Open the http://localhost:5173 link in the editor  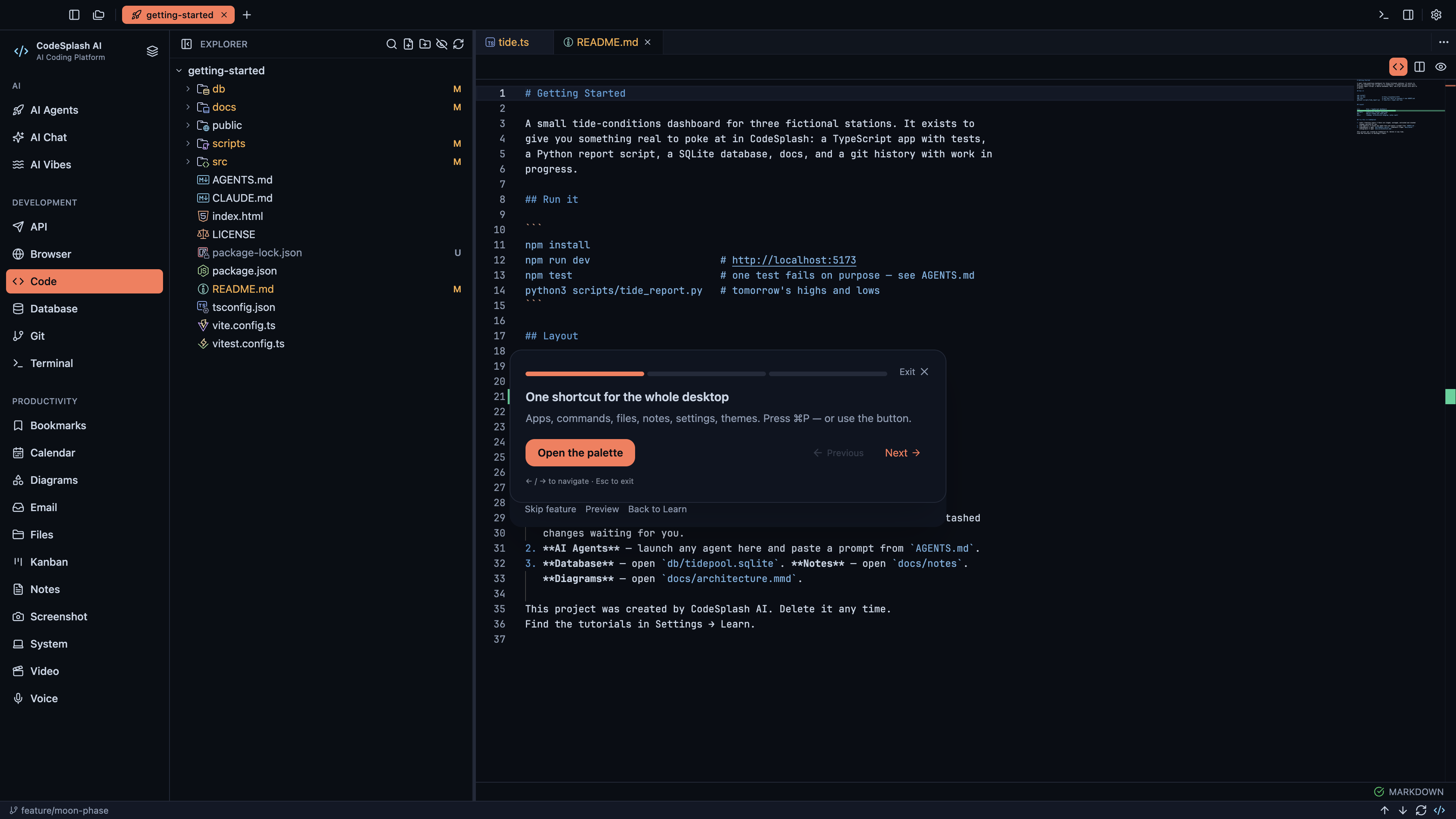(794, 260)
